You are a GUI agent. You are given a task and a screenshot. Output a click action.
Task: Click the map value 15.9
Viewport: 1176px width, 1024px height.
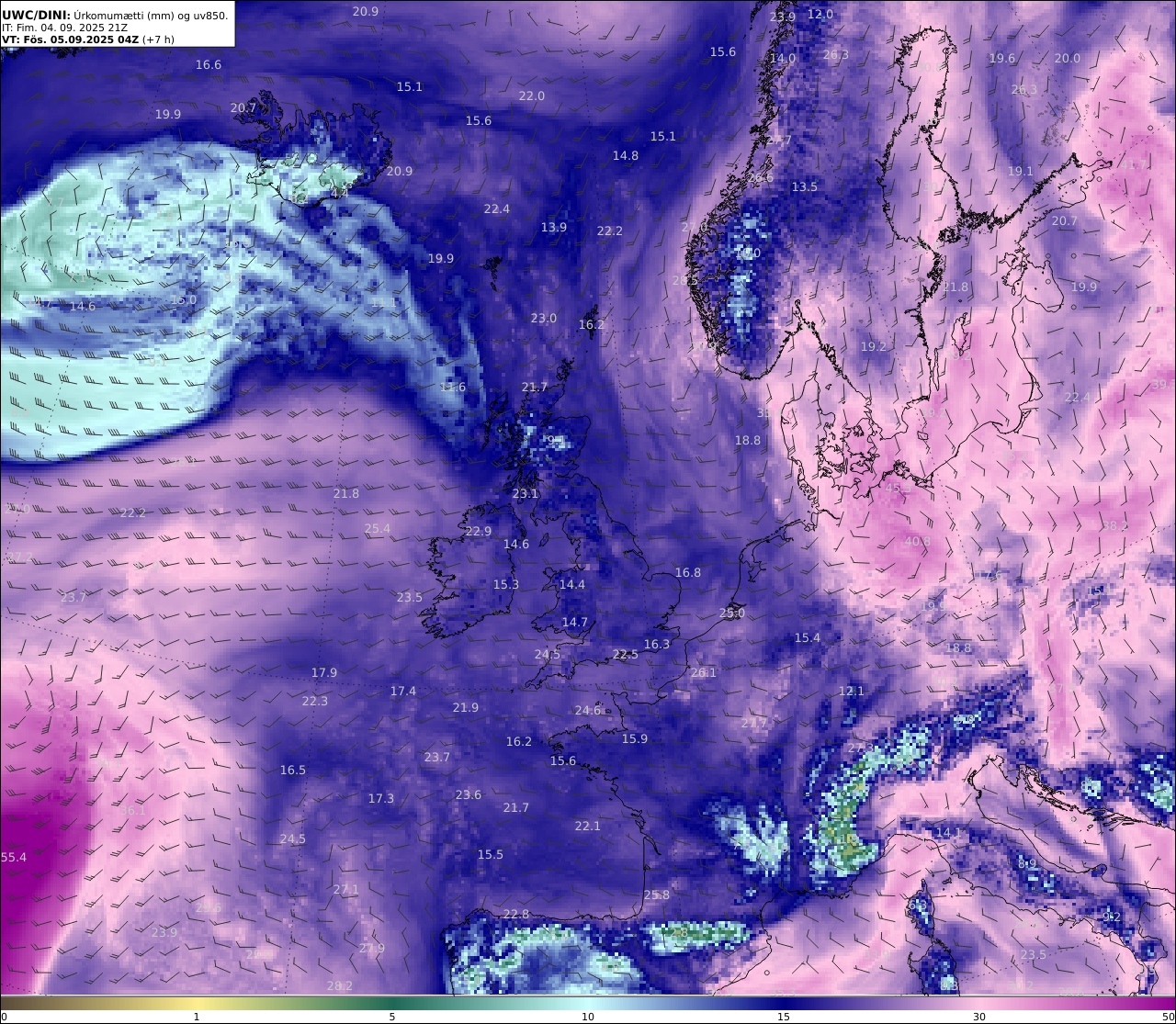(635, 739)
